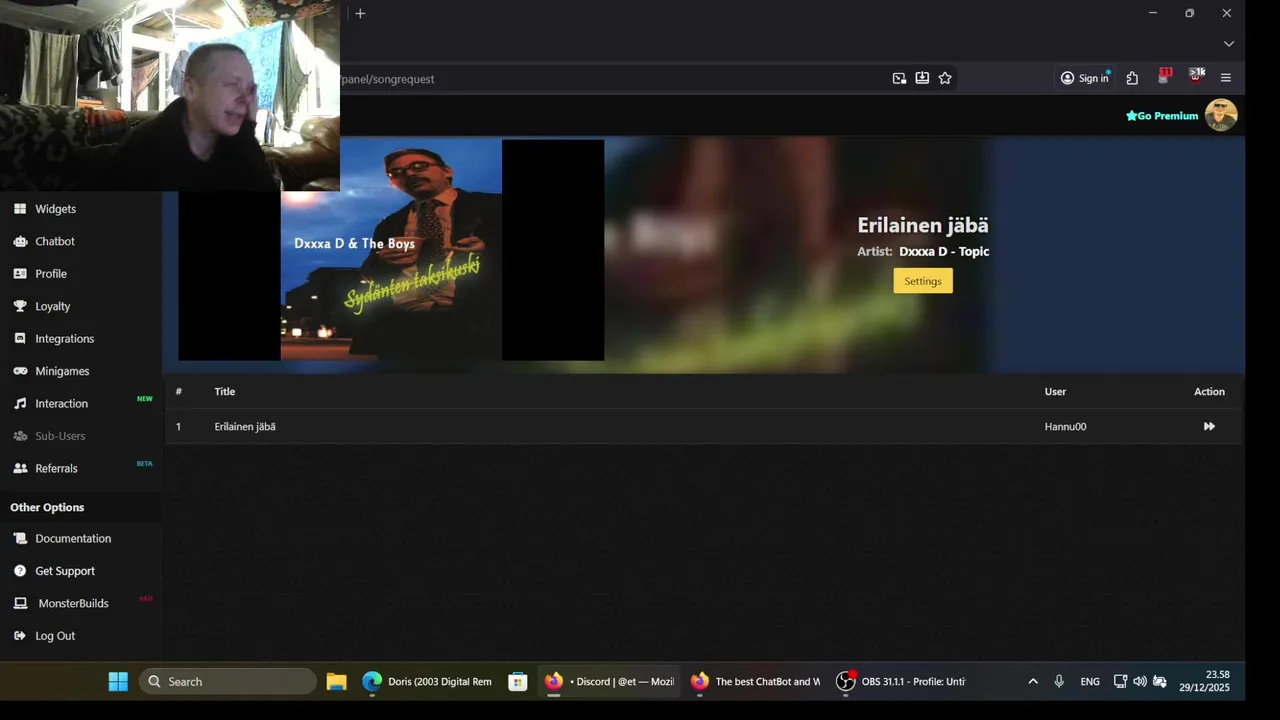The height and width of the screenshot is (720, 1280).
Task: Click the Referrals users icon
Action: 20,468
